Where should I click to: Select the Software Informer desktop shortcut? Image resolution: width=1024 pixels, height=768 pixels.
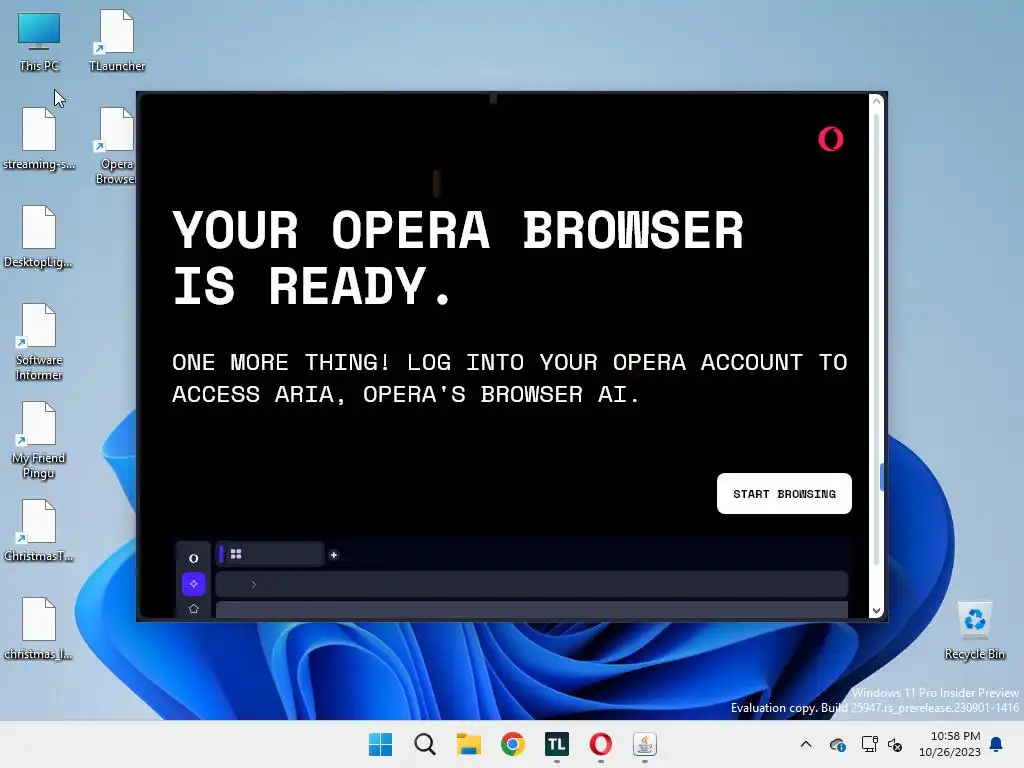[39, 342]
